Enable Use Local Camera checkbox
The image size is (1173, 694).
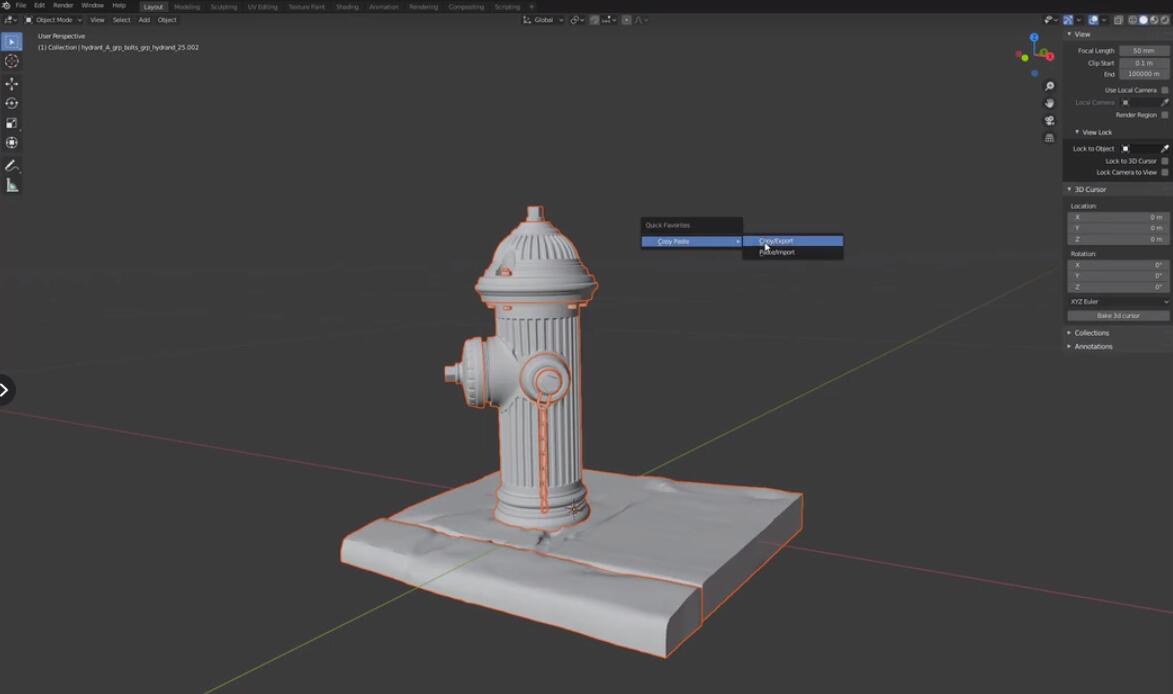1165,90
